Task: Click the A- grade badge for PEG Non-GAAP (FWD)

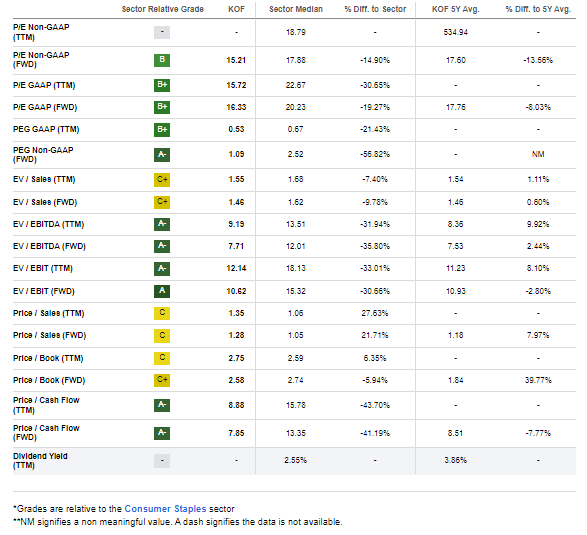Action: 162,155
